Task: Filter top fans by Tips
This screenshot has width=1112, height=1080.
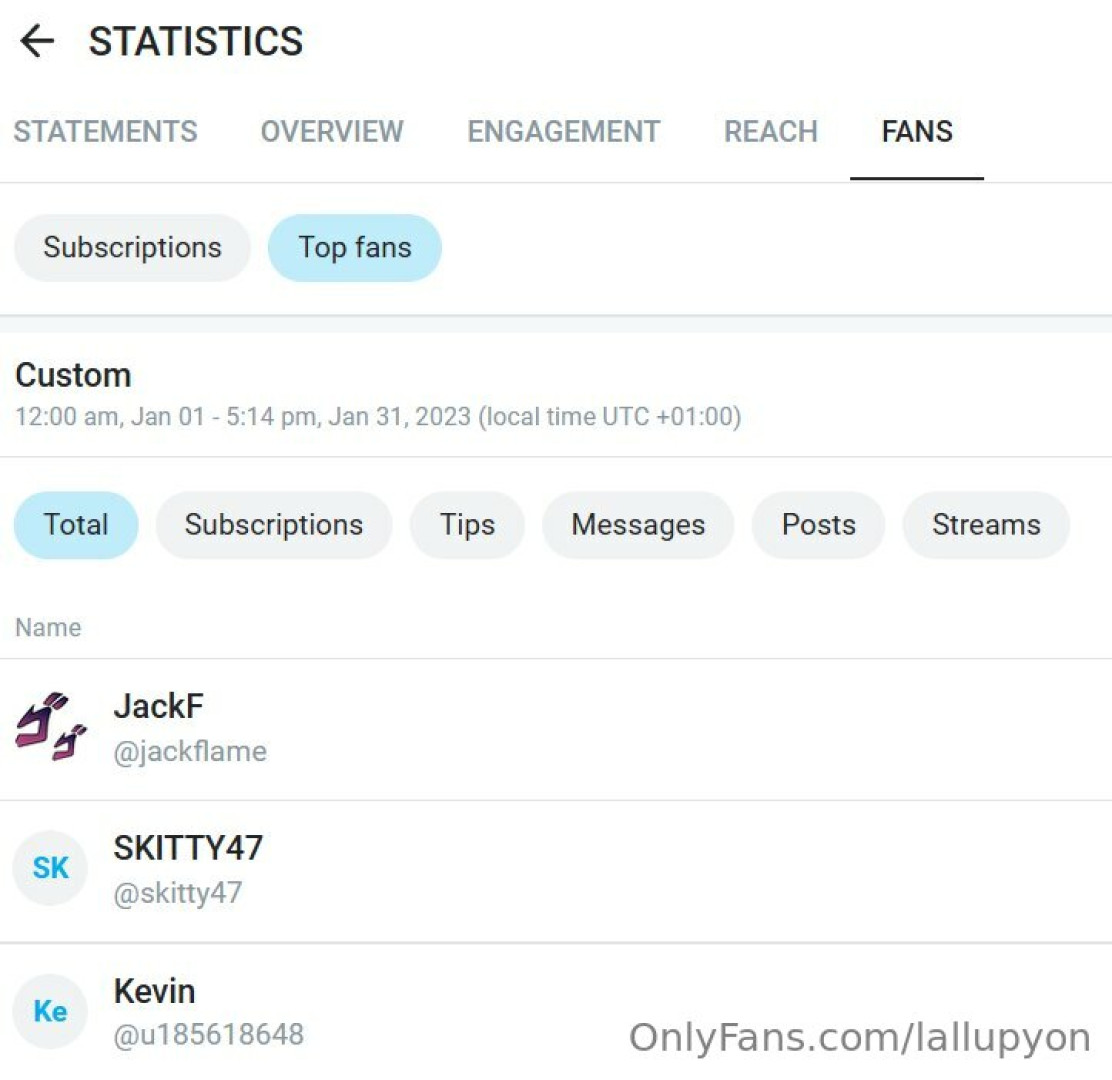Action: 467,525
